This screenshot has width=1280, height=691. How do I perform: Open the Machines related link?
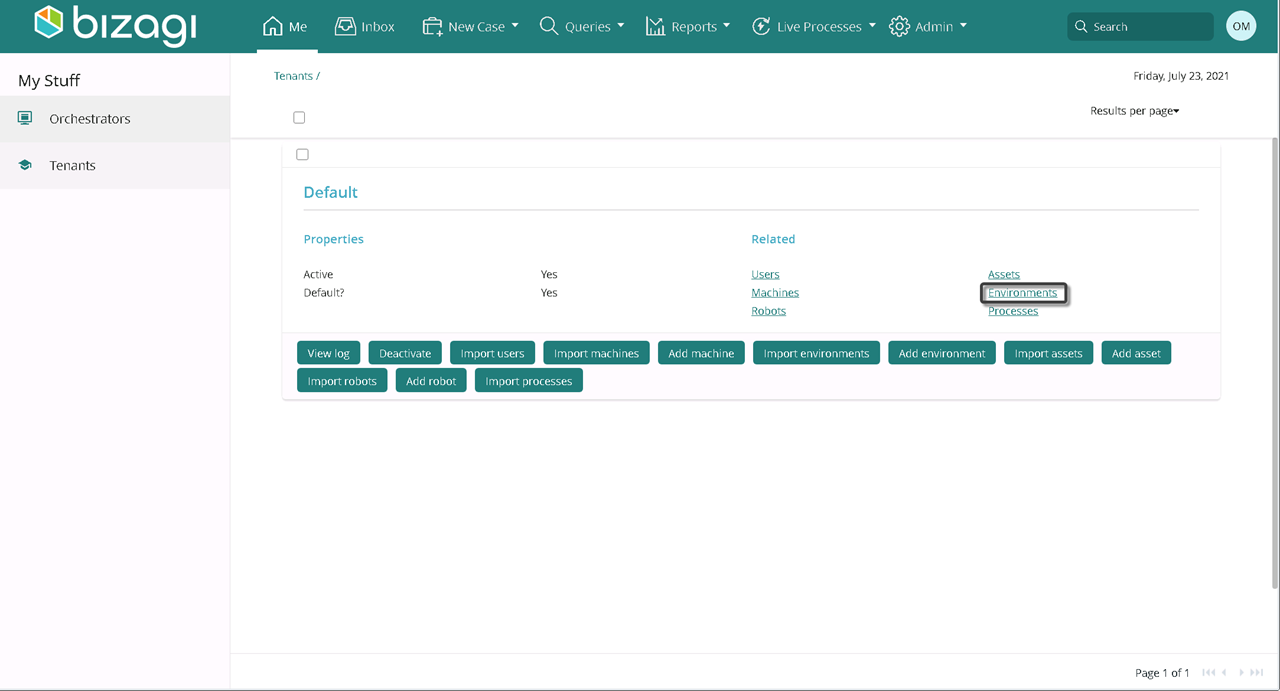click(775, 293)
